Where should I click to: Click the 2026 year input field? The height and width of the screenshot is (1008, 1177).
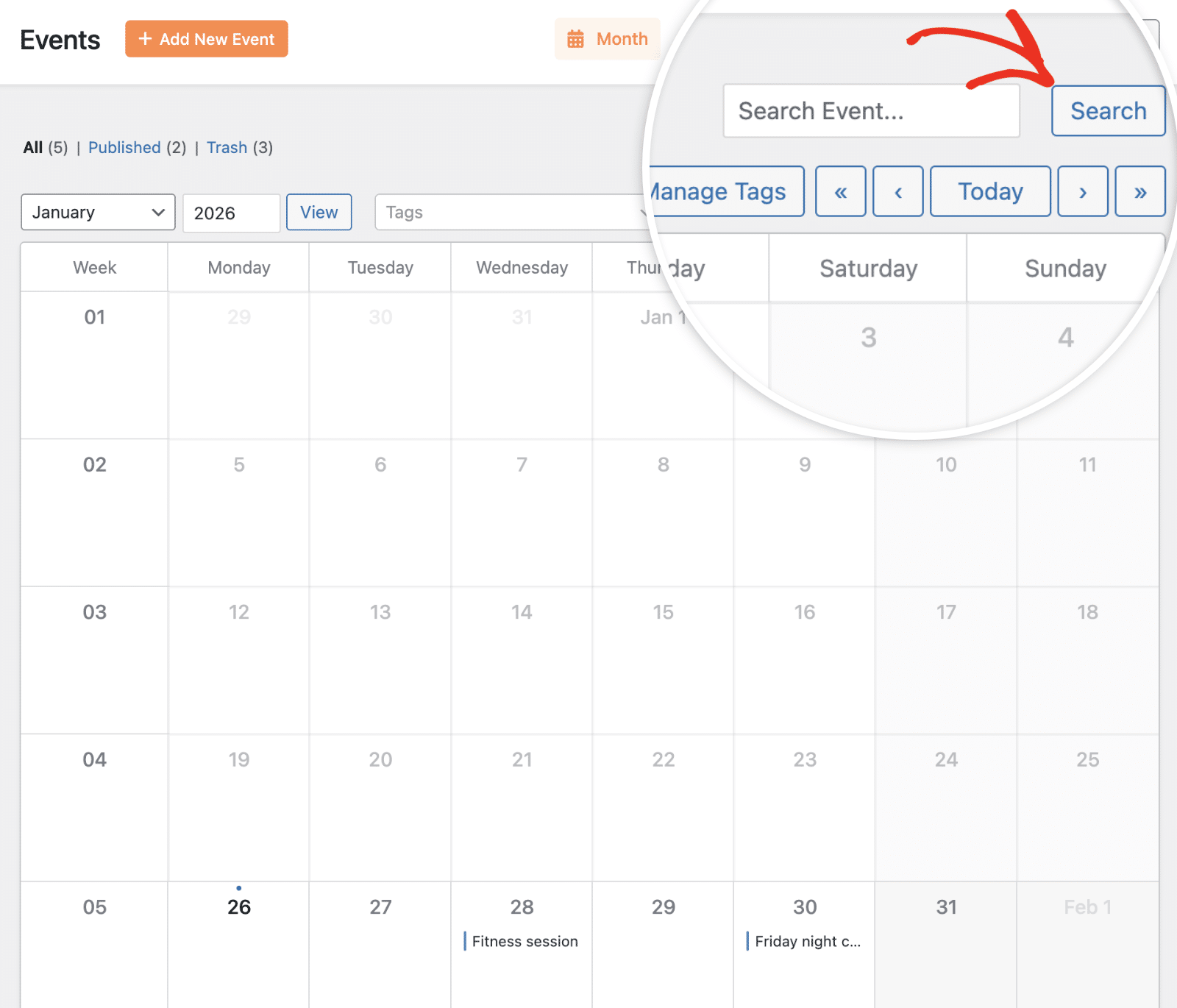231,213
